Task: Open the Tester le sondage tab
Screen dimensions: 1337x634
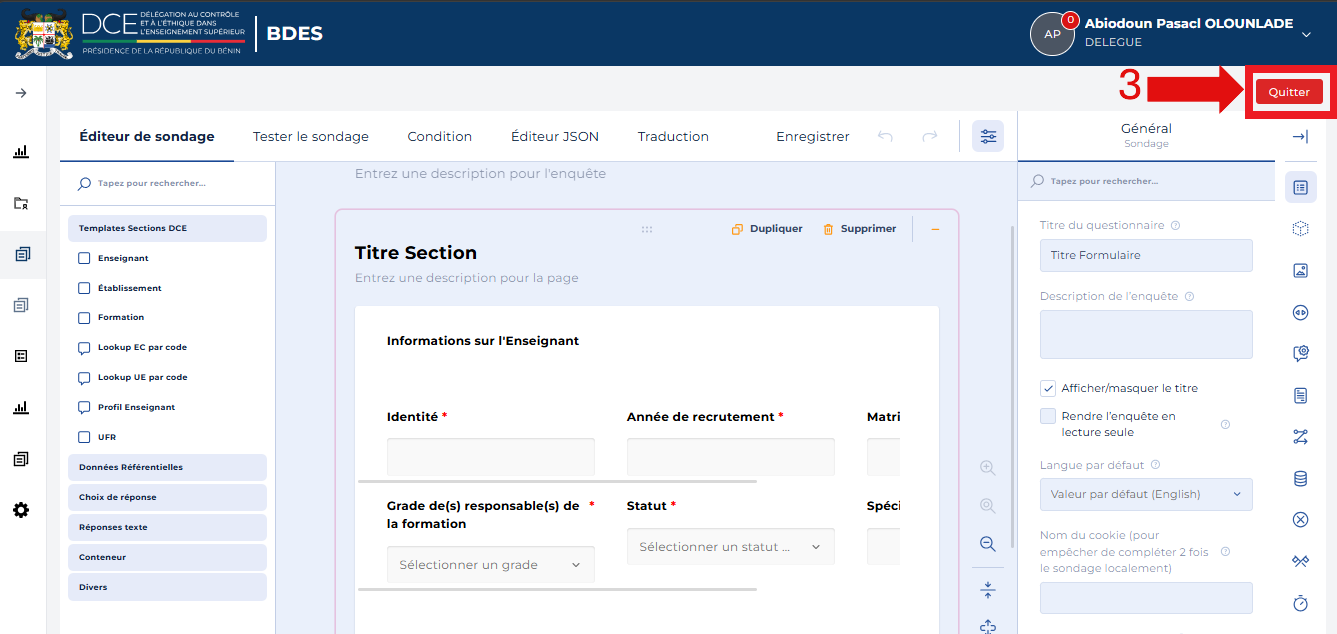Action: tap(311, 137)
